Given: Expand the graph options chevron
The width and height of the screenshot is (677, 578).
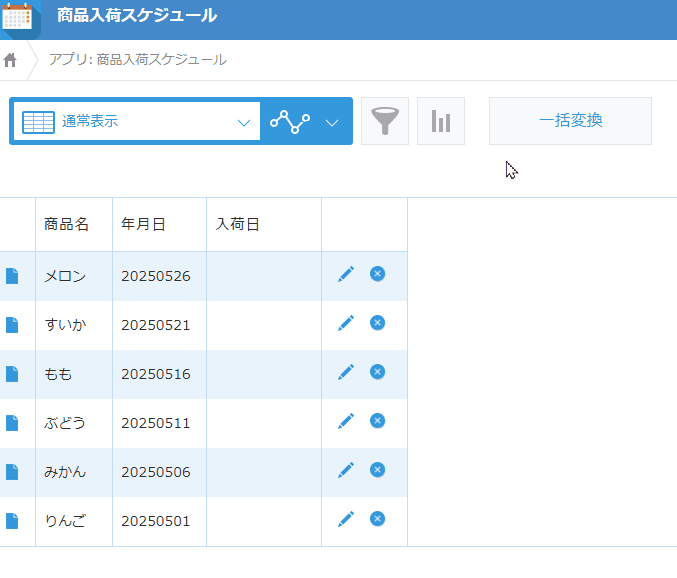Looking at the screenshot, I should [332, 123].
